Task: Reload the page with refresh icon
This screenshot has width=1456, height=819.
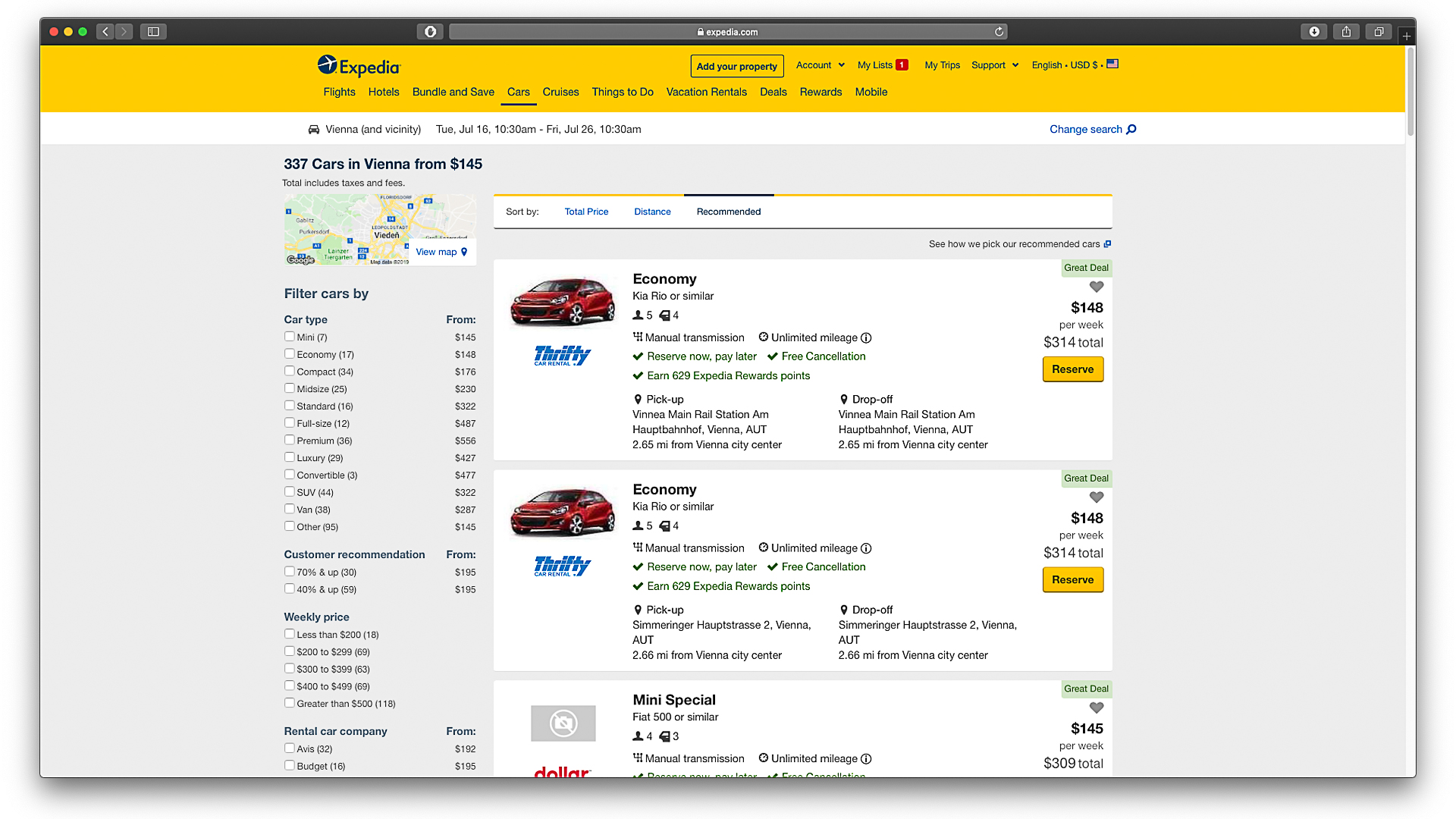Action: click(x=999, y=32)
